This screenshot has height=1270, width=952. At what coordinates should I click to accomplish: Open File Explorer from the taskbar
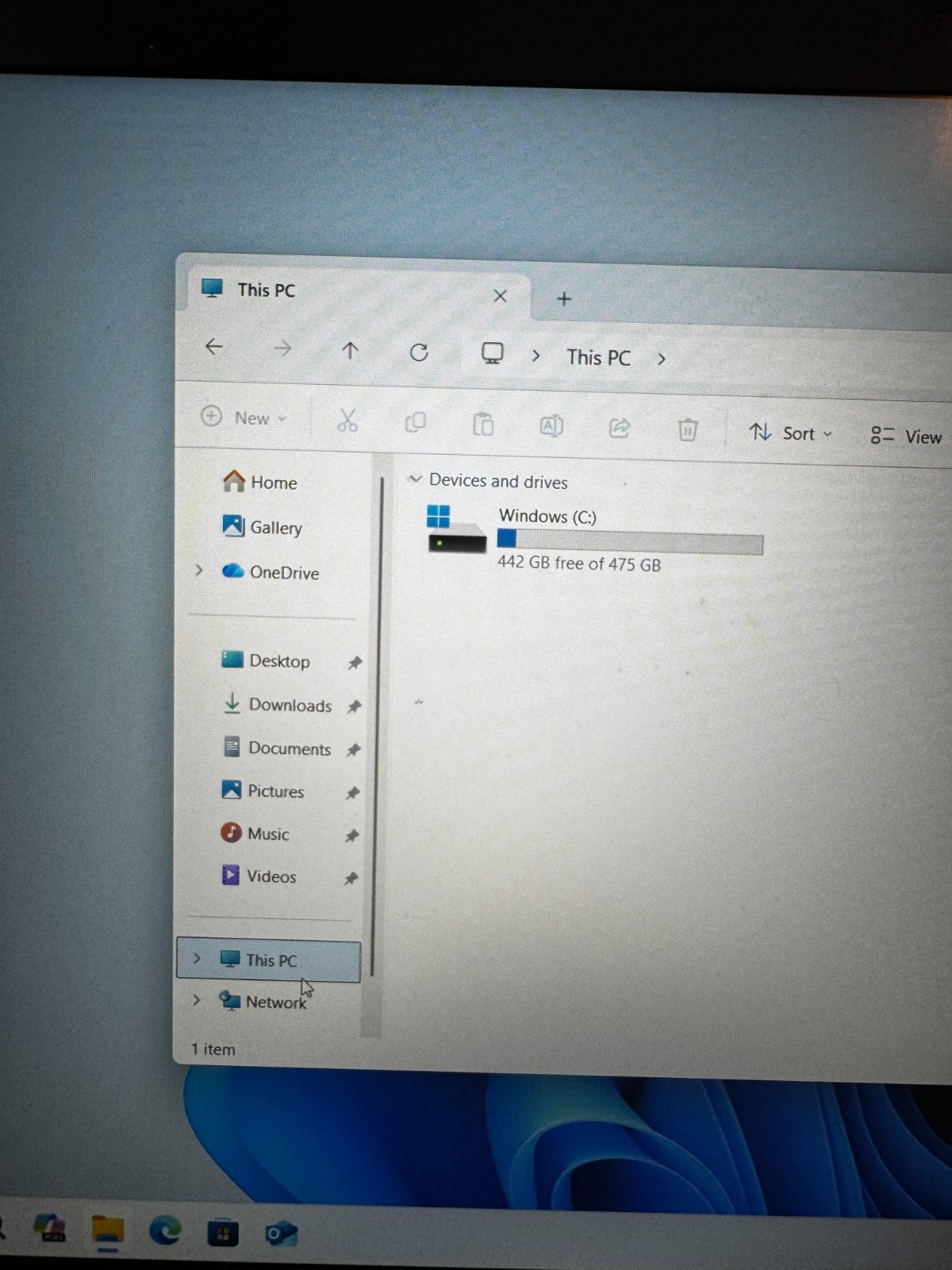[107, 1233]
